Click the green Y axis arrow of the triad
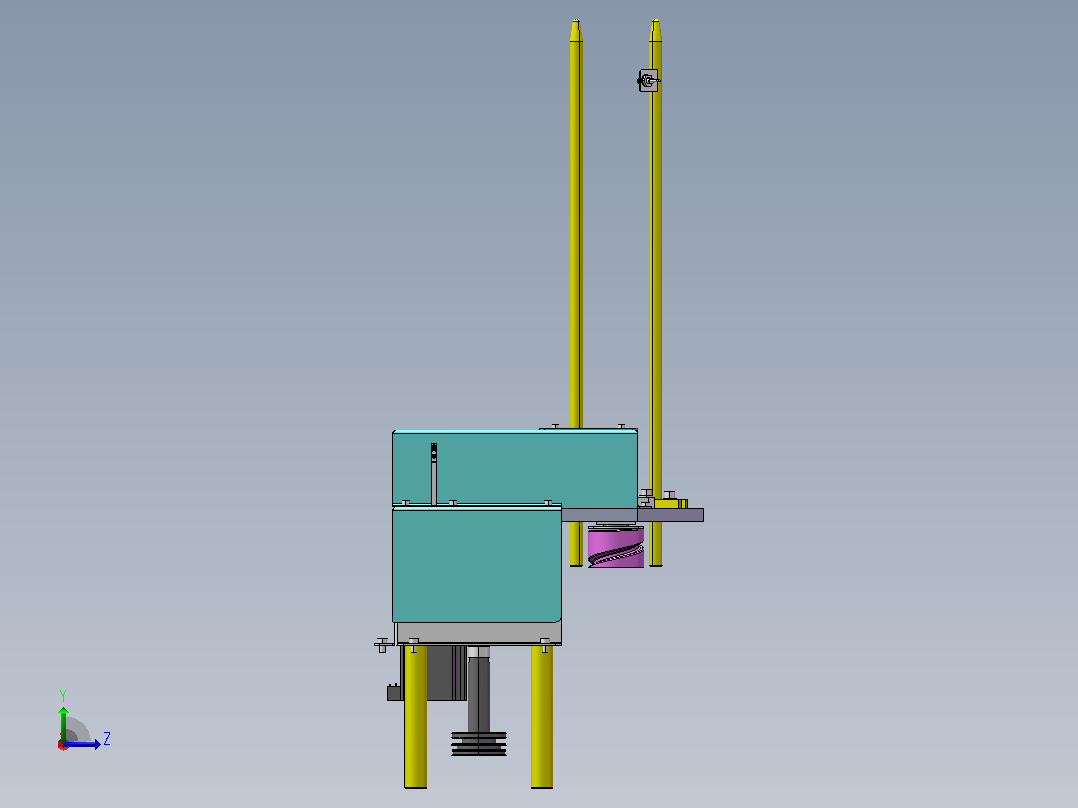 coord(63,725)
